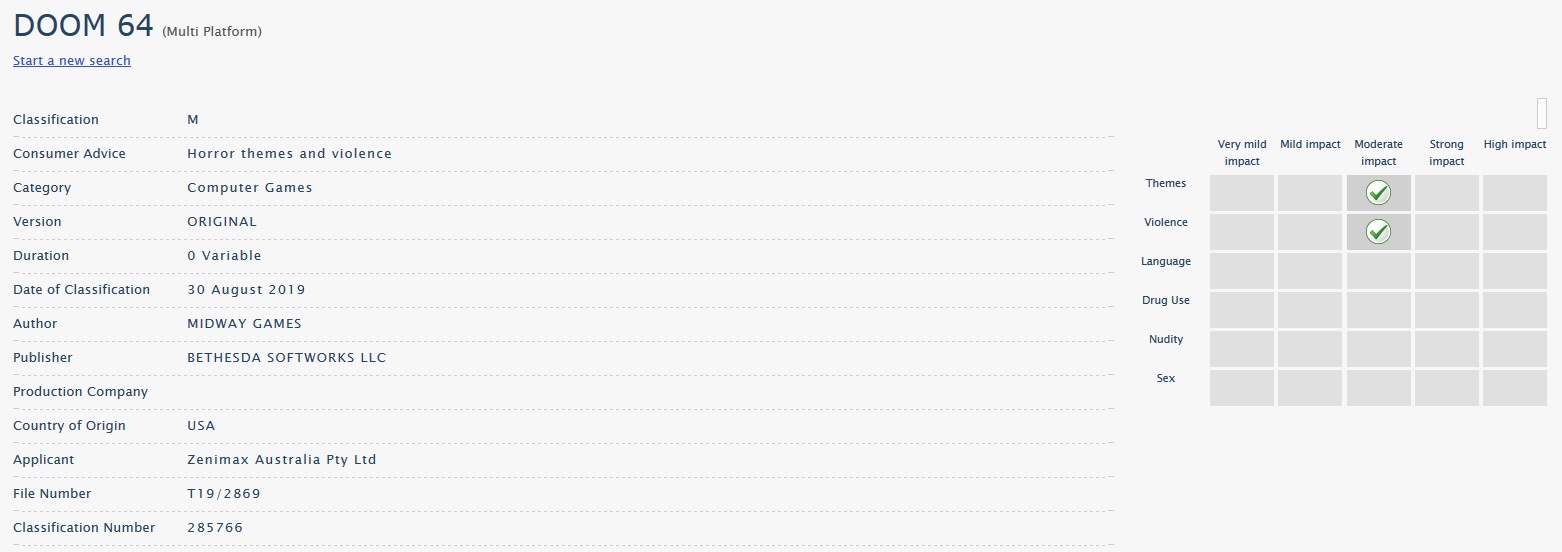The image size is (1562, 552).
Task: Select the Nudity high impact cell
Action: click(1515, 349)
